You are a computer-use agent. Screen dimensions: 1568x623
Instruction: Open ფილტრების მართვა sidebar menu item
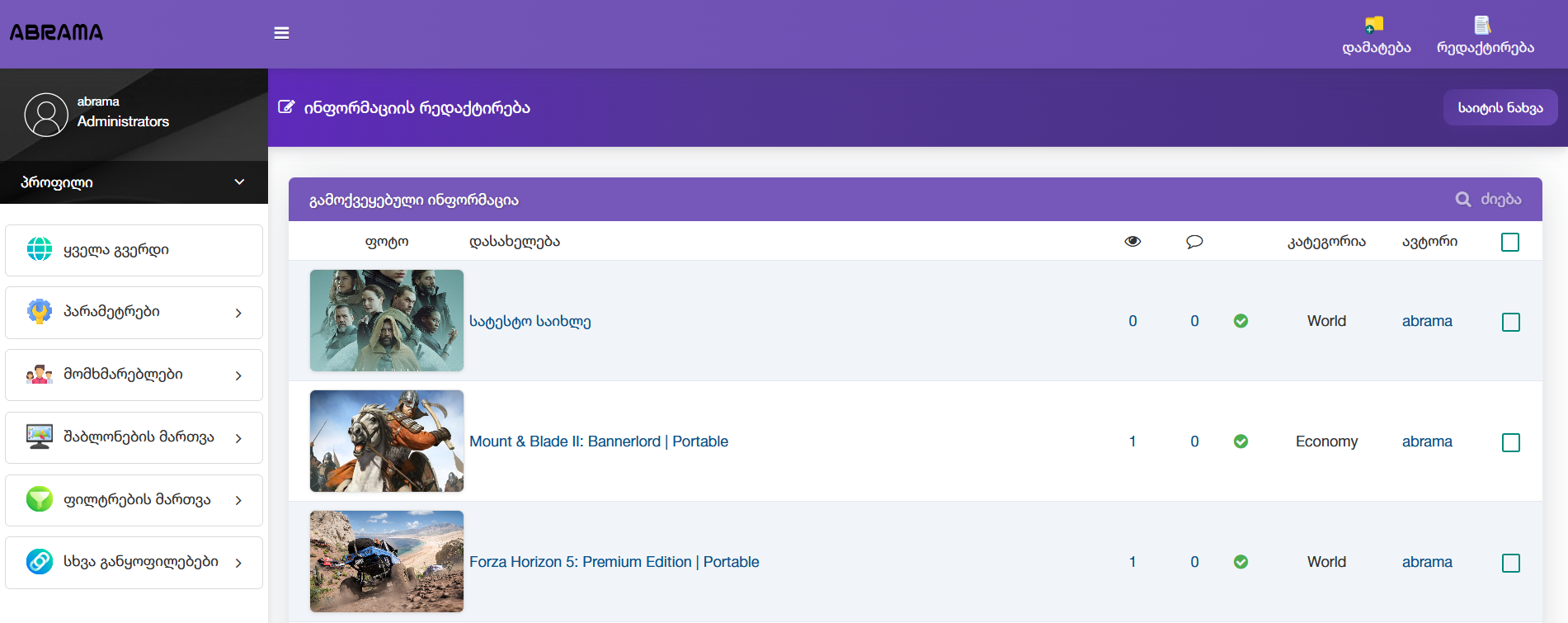click(x=134, y=500)
